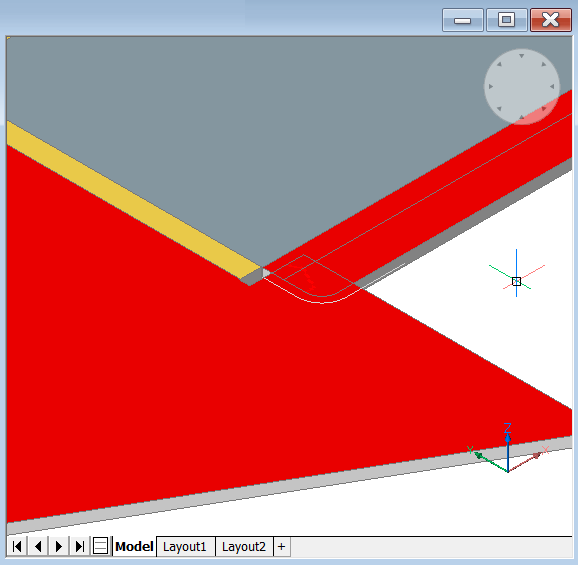Viewport: 578px width, 565px height.
Task: Open the layout list icon beside Model
Action: (x=100, y=546)
